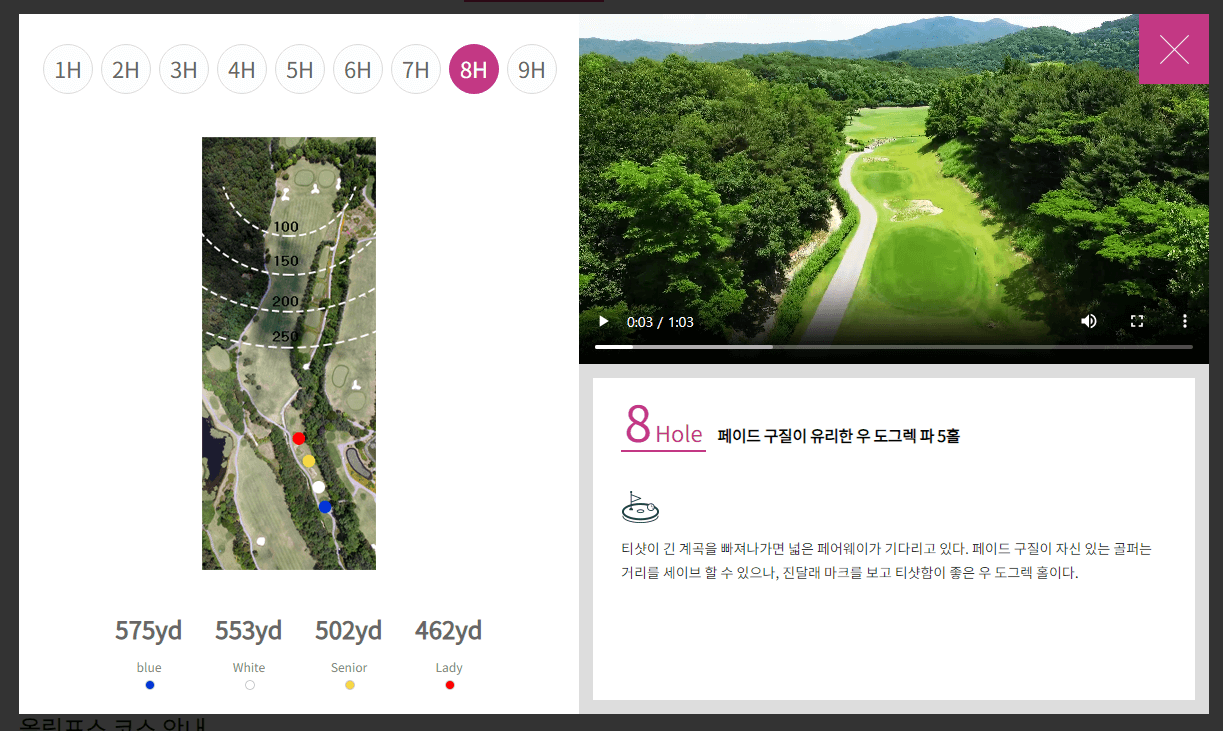The image size is (1223, 731).
Task: Select hole 3H
Action: coord(184,69)
